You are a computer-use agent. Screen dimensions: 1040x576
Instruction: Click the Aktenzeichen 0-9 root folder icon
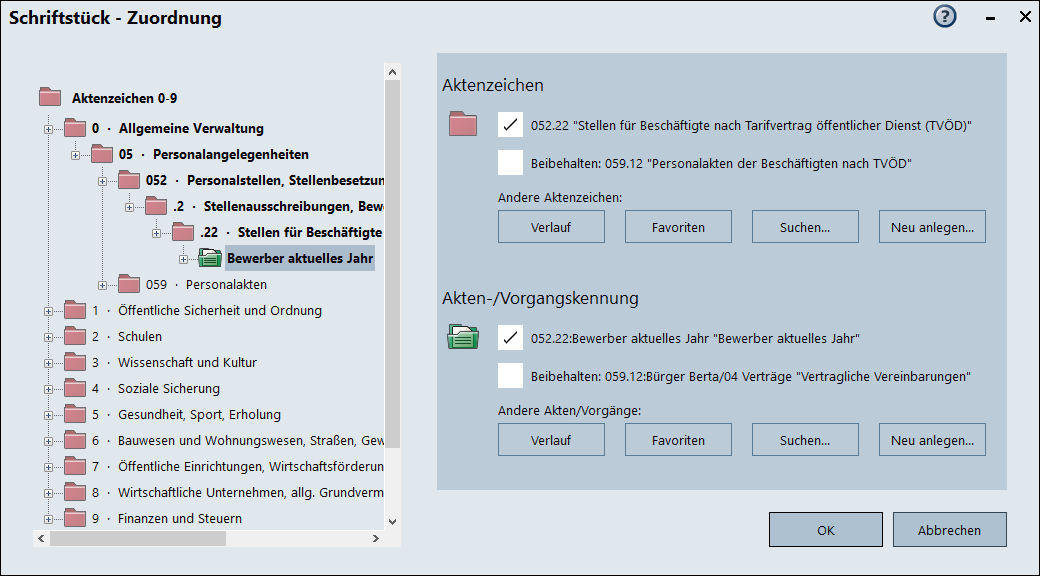click(x=50, y=98)
